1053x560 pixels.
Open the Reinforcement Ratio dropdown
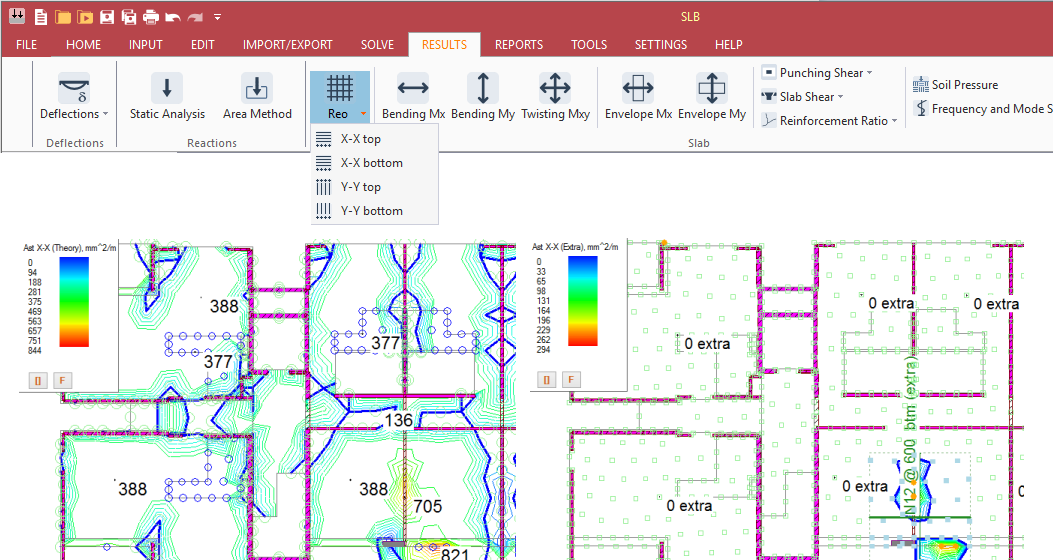click(828, 121)
